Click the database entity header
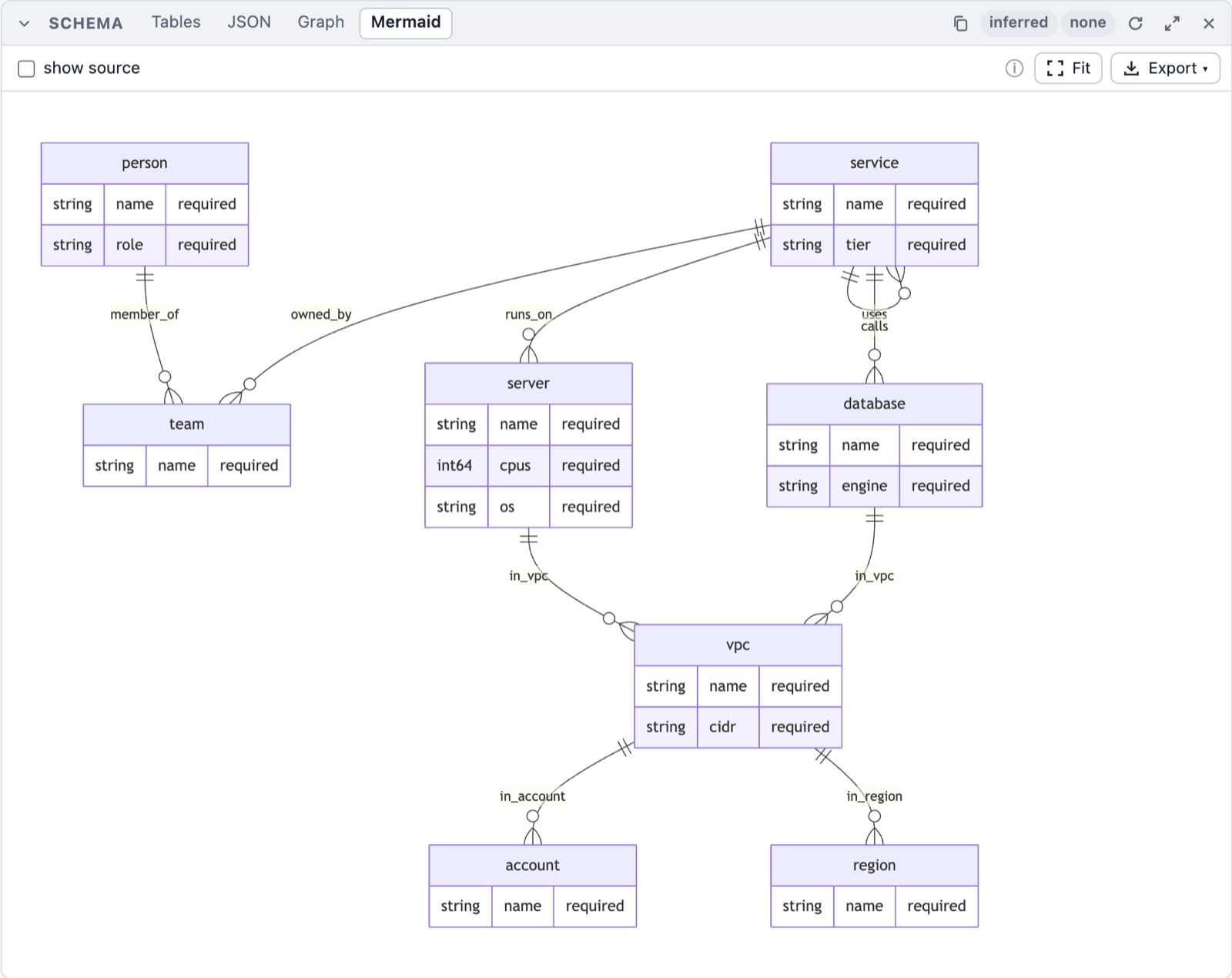1232x978 pixels. (x=874, y=404)
